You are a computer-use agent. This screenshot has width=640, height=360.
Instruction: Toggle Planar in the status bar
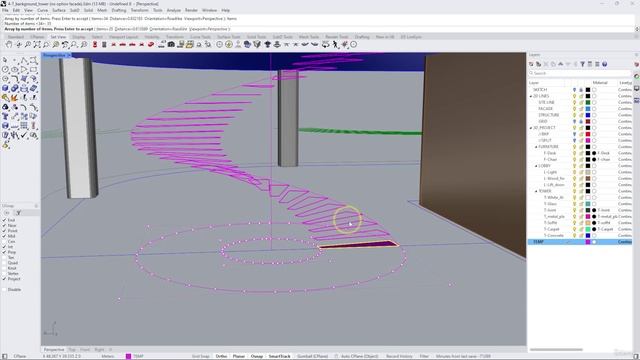pos(239,356)
